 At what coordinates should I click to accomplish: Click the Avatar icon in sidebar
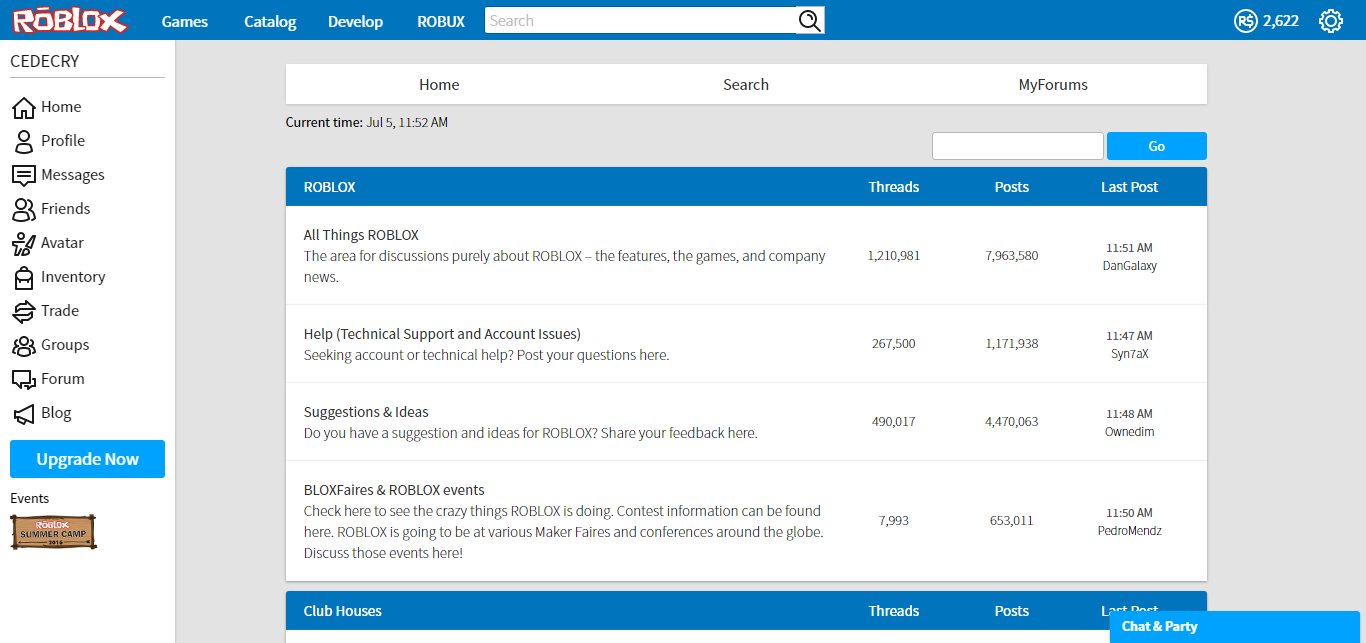[24, 243]
